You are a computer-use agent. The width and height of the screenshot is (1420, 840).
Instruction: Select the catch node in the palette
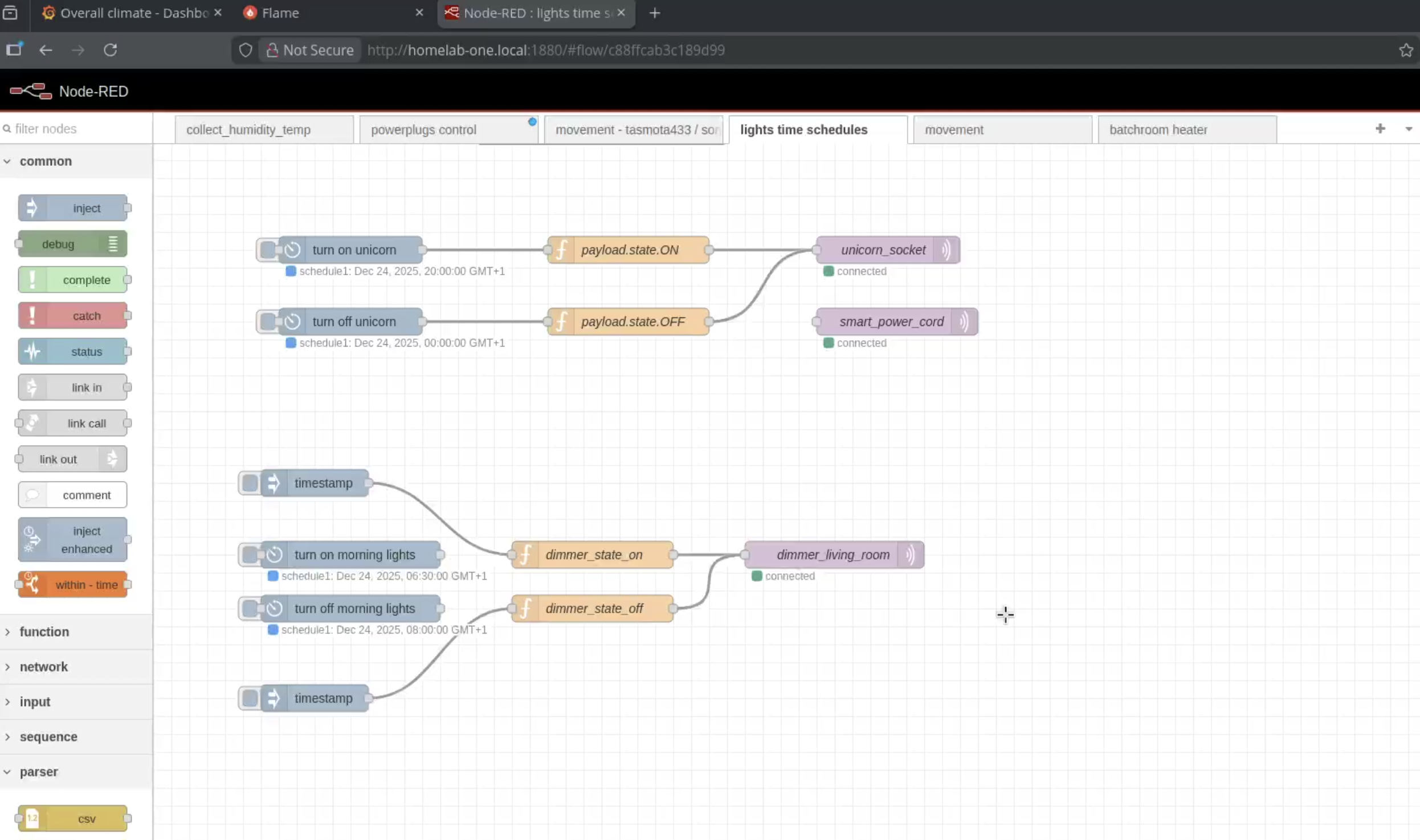(73, 316)
